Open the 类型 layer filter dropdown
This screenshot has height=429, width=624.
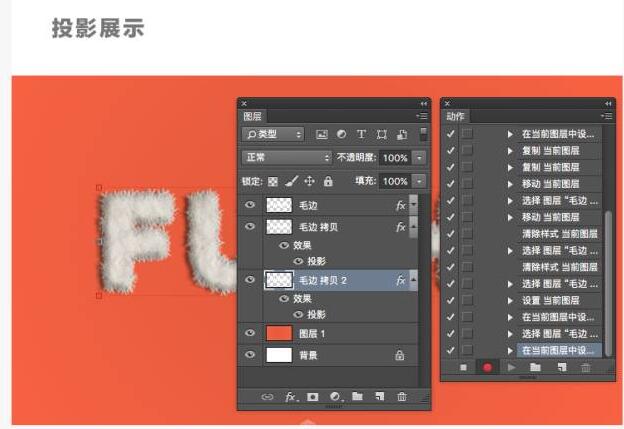click(x=273, y=135)
